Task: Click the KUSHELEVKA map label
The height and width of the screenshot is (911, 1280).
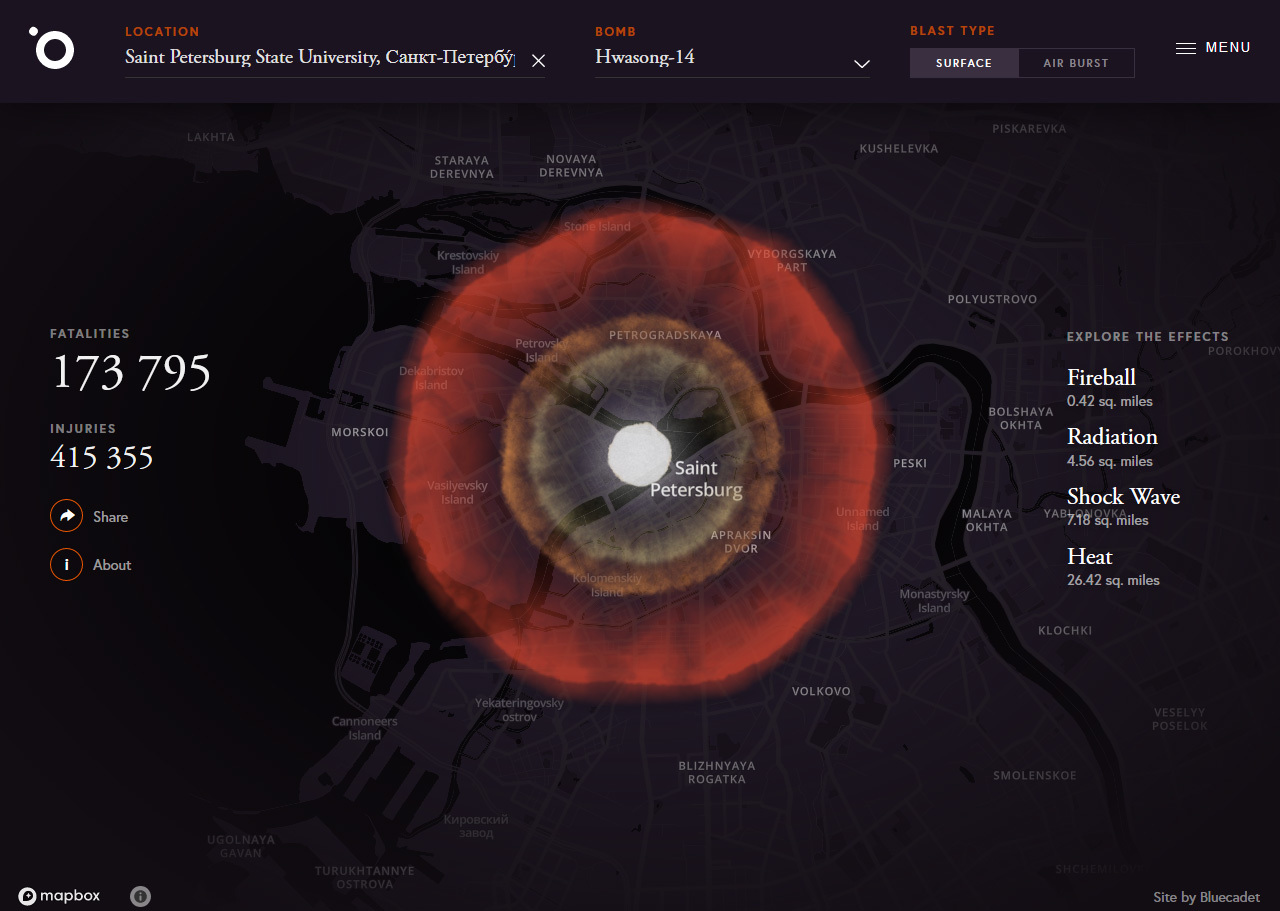Action: (899, 148)
